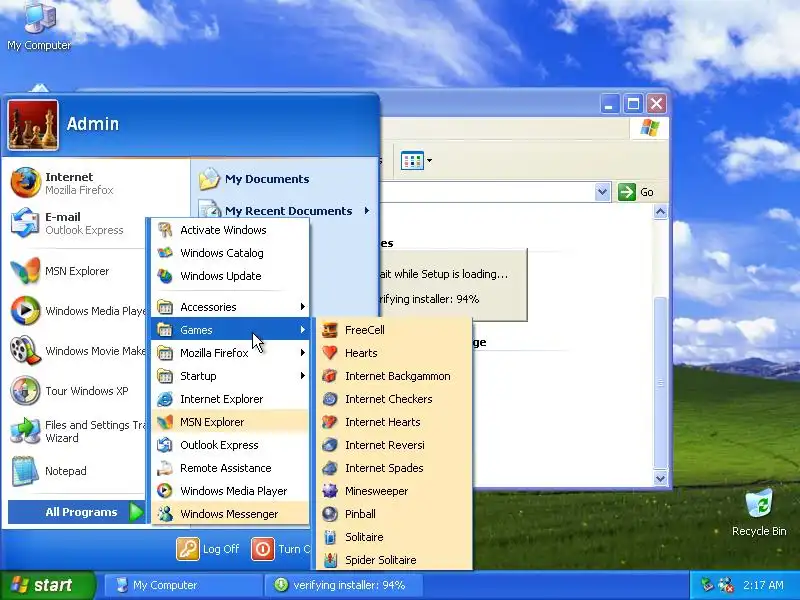
Task: Click the Admin user picture
Action: coord(33,125)
